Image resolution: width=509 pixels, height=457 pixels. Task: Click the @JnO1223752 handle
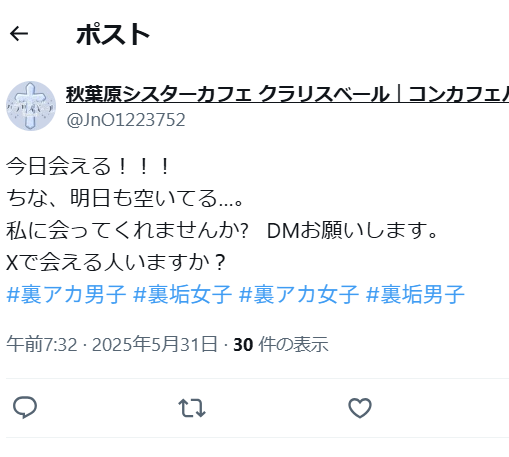[x=126, y=120]
